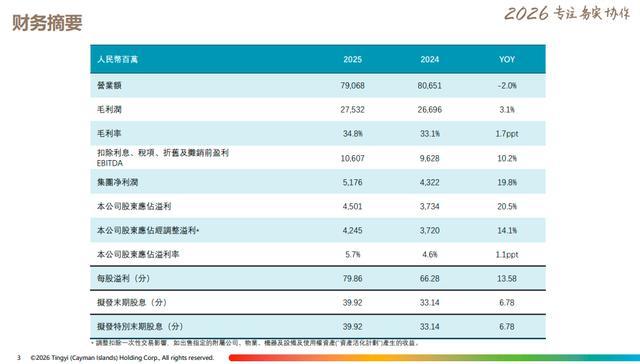Image resolution: width=640 pixels, height=364 pixels.
Task: Click the 4,245 adjusted profit value
Action: [x=353, y=231]
